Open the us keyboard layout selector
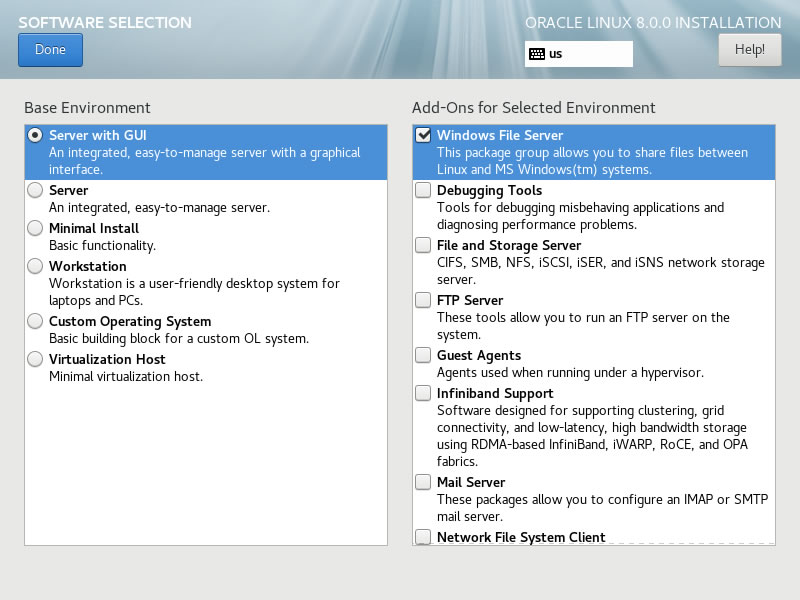 click(x=579, y=54)
